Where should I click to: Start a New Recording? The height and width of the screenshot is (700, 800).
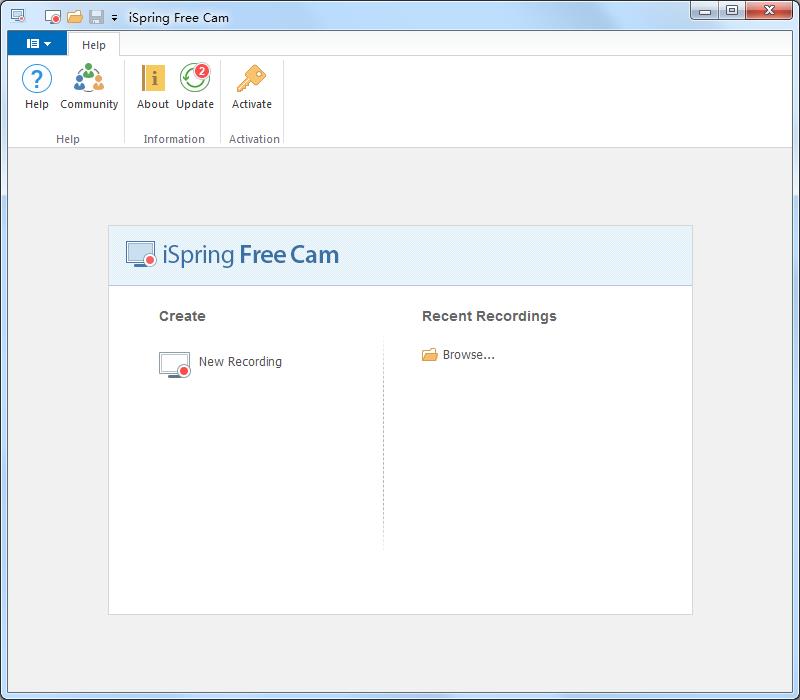point(239,363)
